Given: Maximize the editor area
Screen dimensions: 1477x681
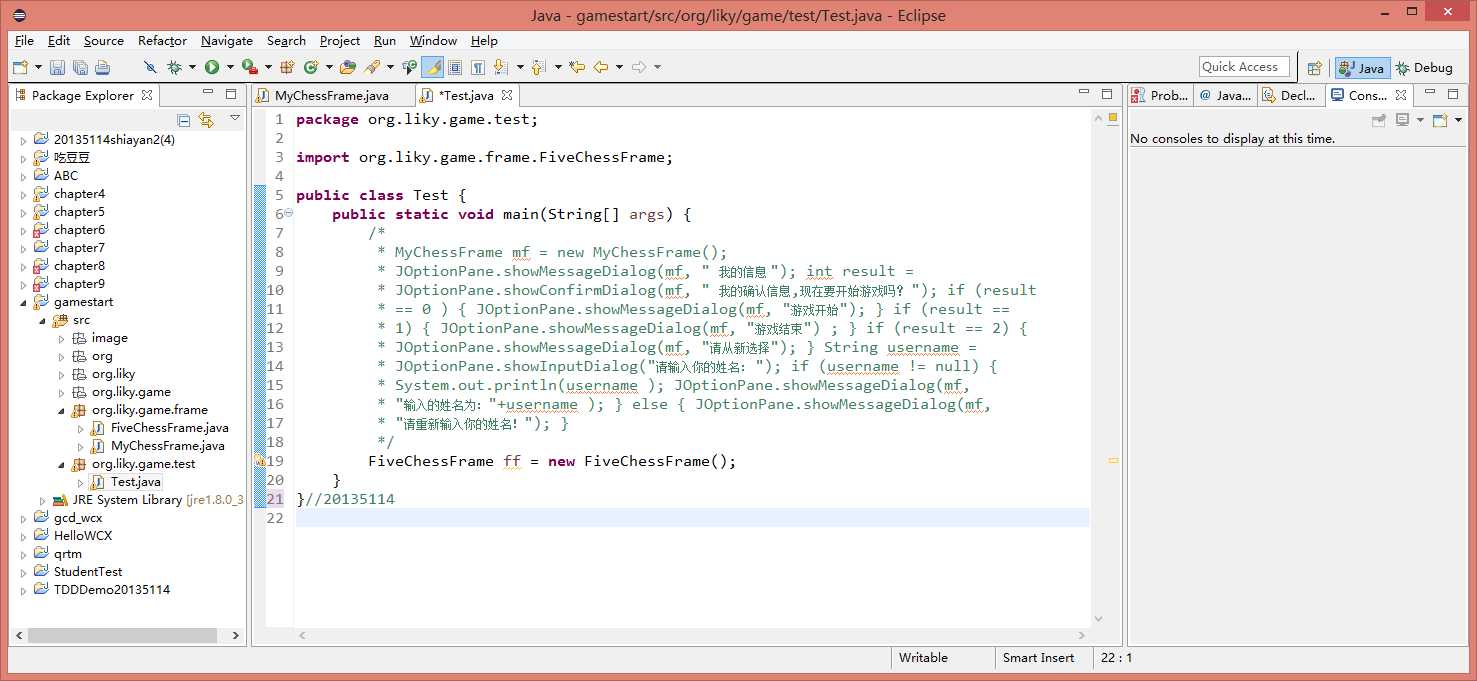Looking at the screenshot, I should click(x=1107, y=94).
